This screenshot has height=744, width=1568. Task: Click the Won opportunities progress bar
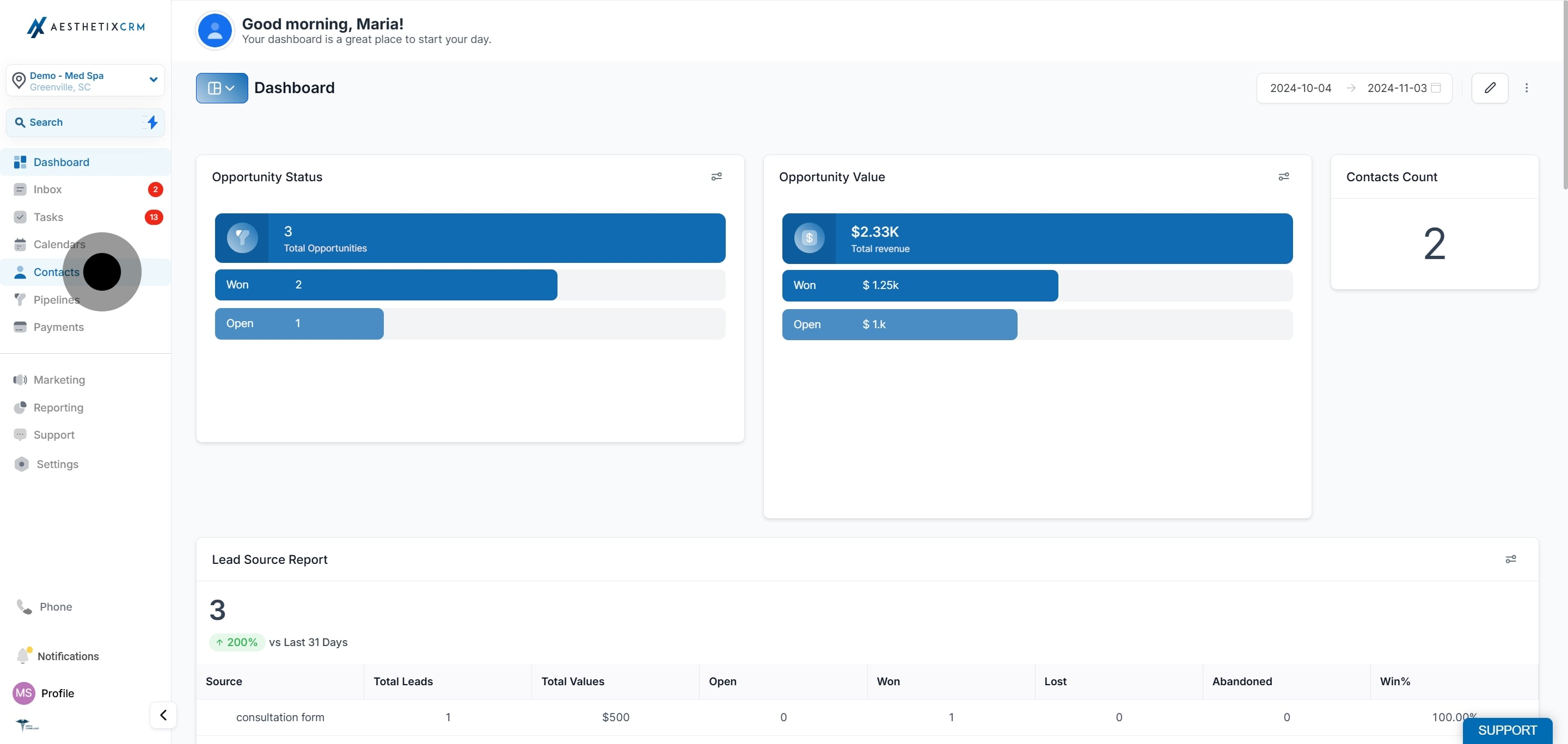coord(386,285)
